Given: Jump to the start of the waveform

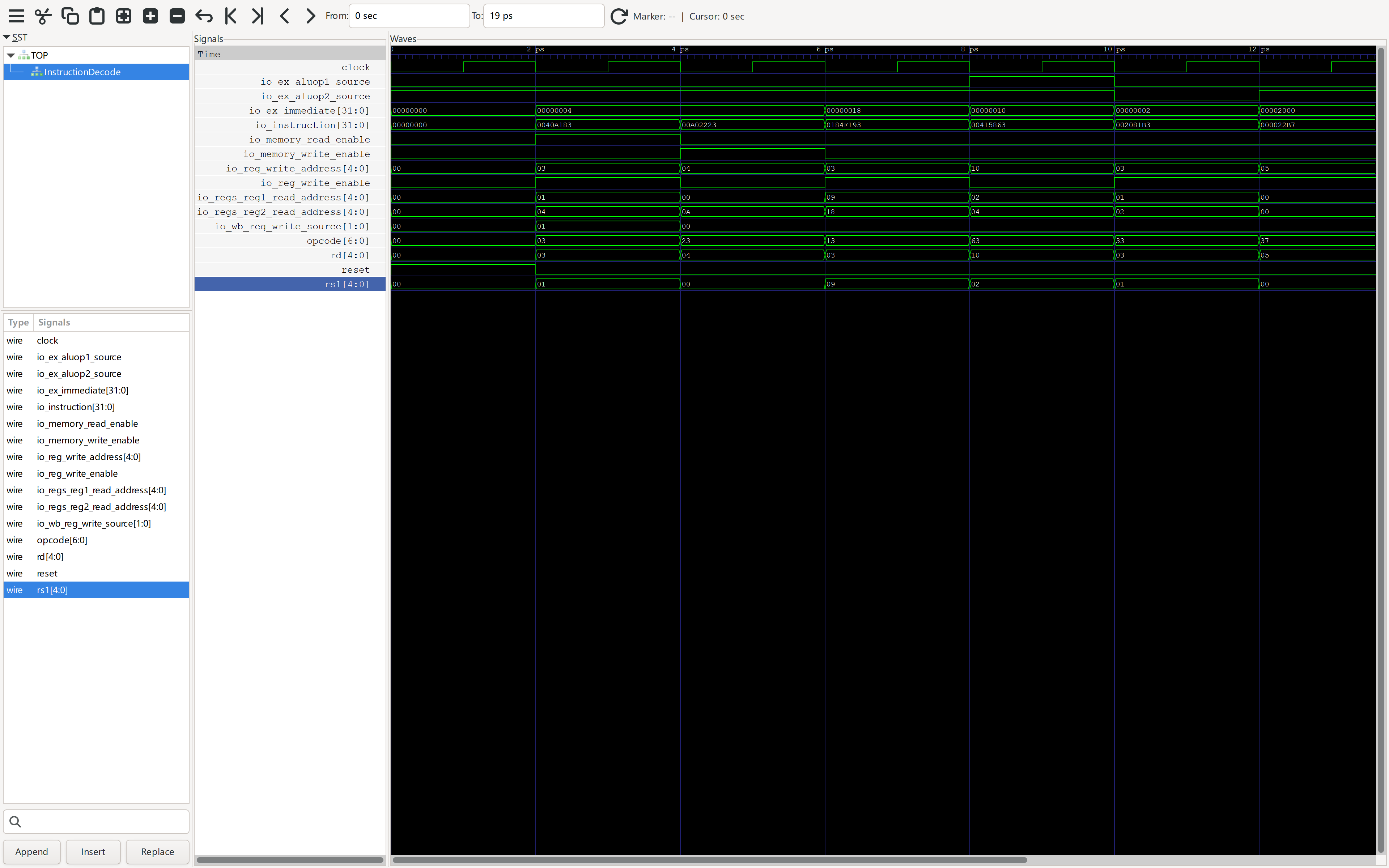Looking at the screenshot, I should click(x=231, y=16).
